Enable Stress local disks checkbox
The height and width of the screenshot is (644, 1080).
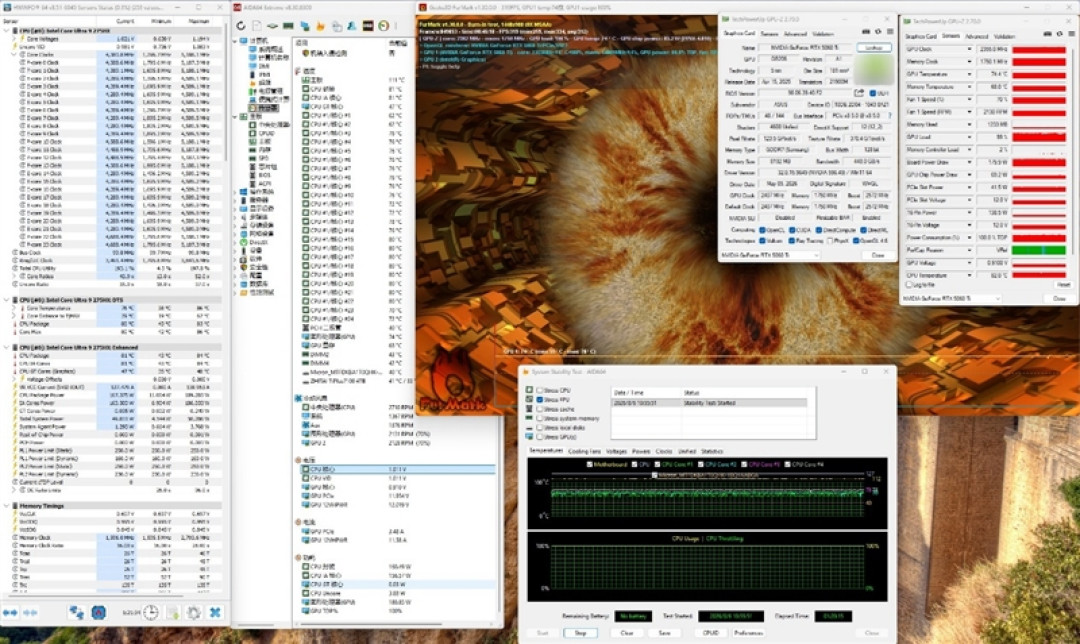point(540,428)
